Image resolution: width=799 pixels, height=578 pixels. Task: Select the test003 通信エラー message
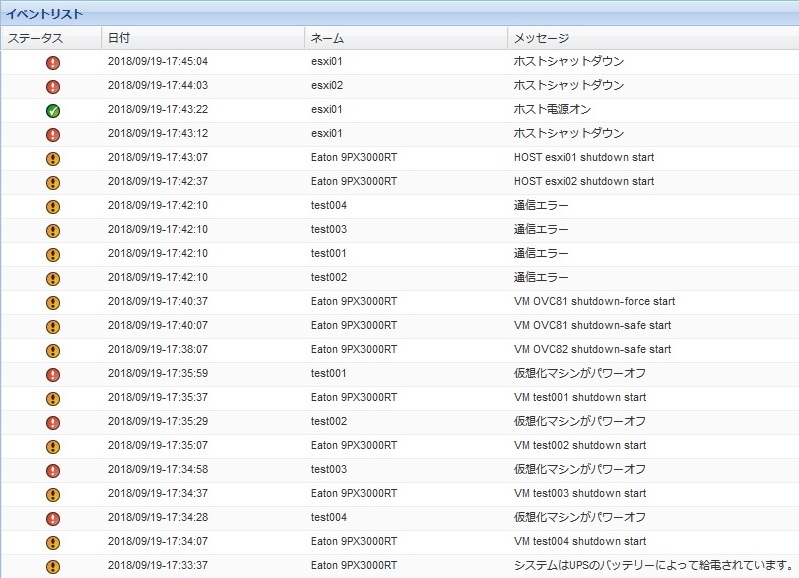tap(540, 230)
